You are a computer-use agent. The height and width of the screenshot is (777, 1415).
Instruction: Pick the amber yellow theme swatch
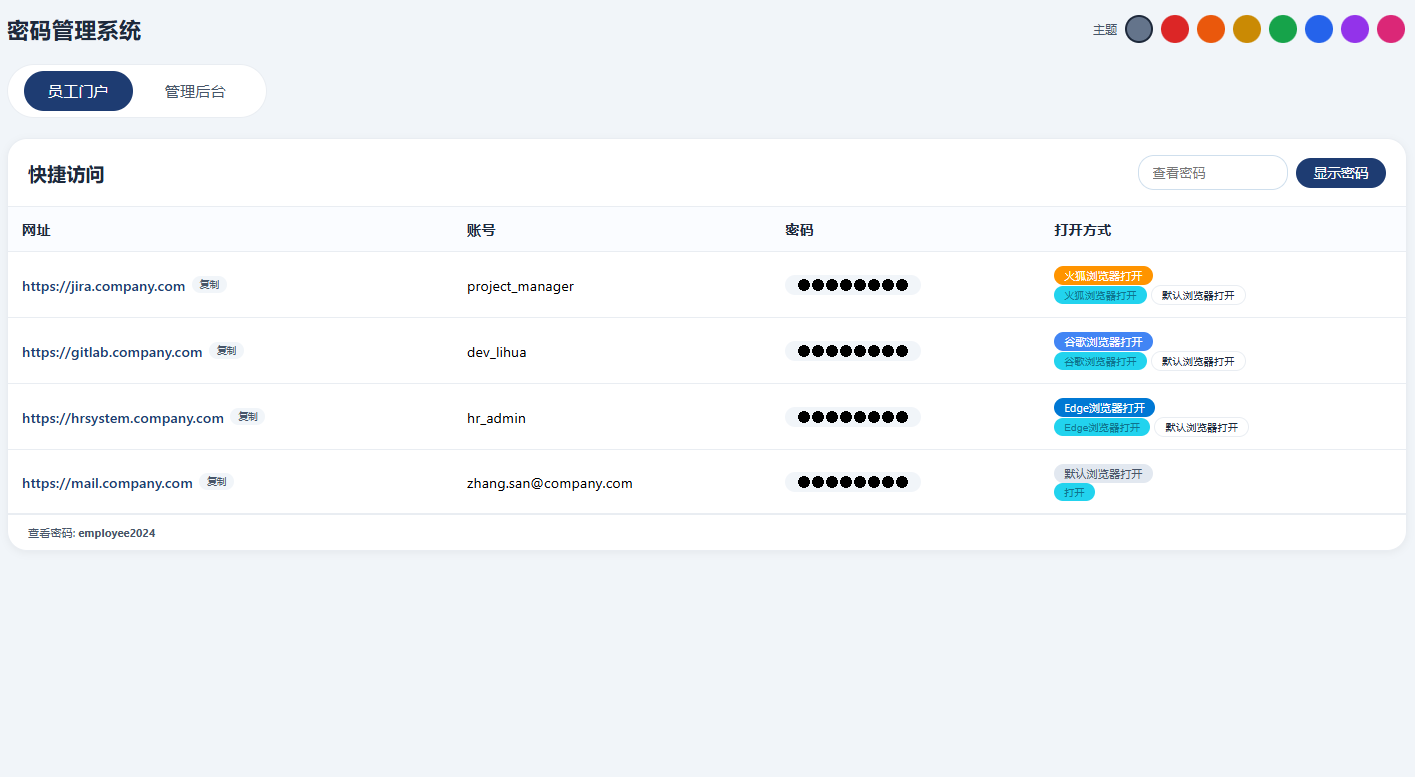point(1247,29)
